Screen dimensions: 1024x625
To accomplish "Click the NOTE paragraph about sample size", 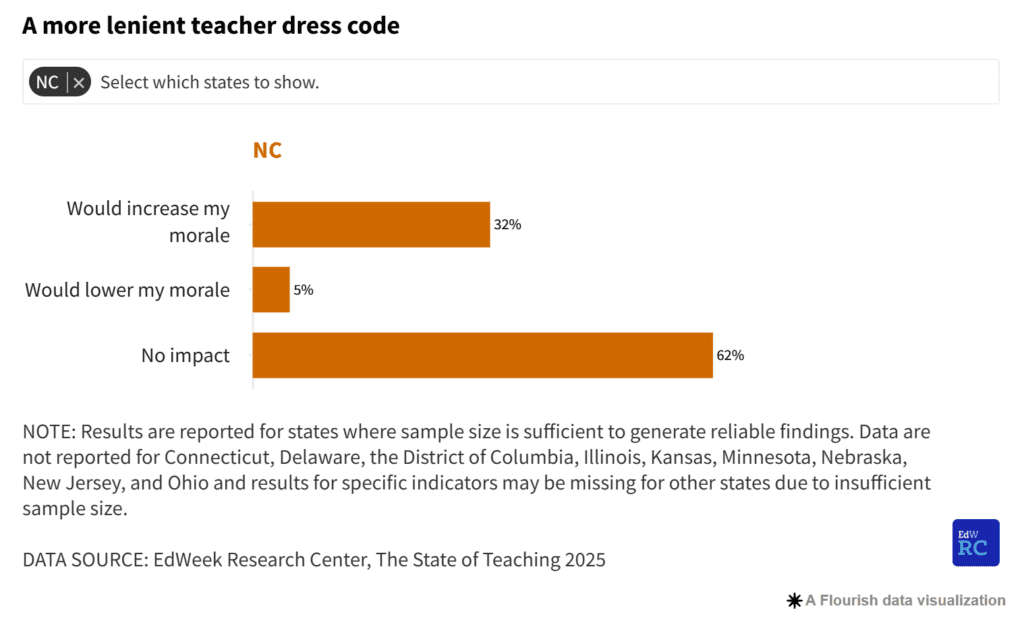I will [477, 470].
